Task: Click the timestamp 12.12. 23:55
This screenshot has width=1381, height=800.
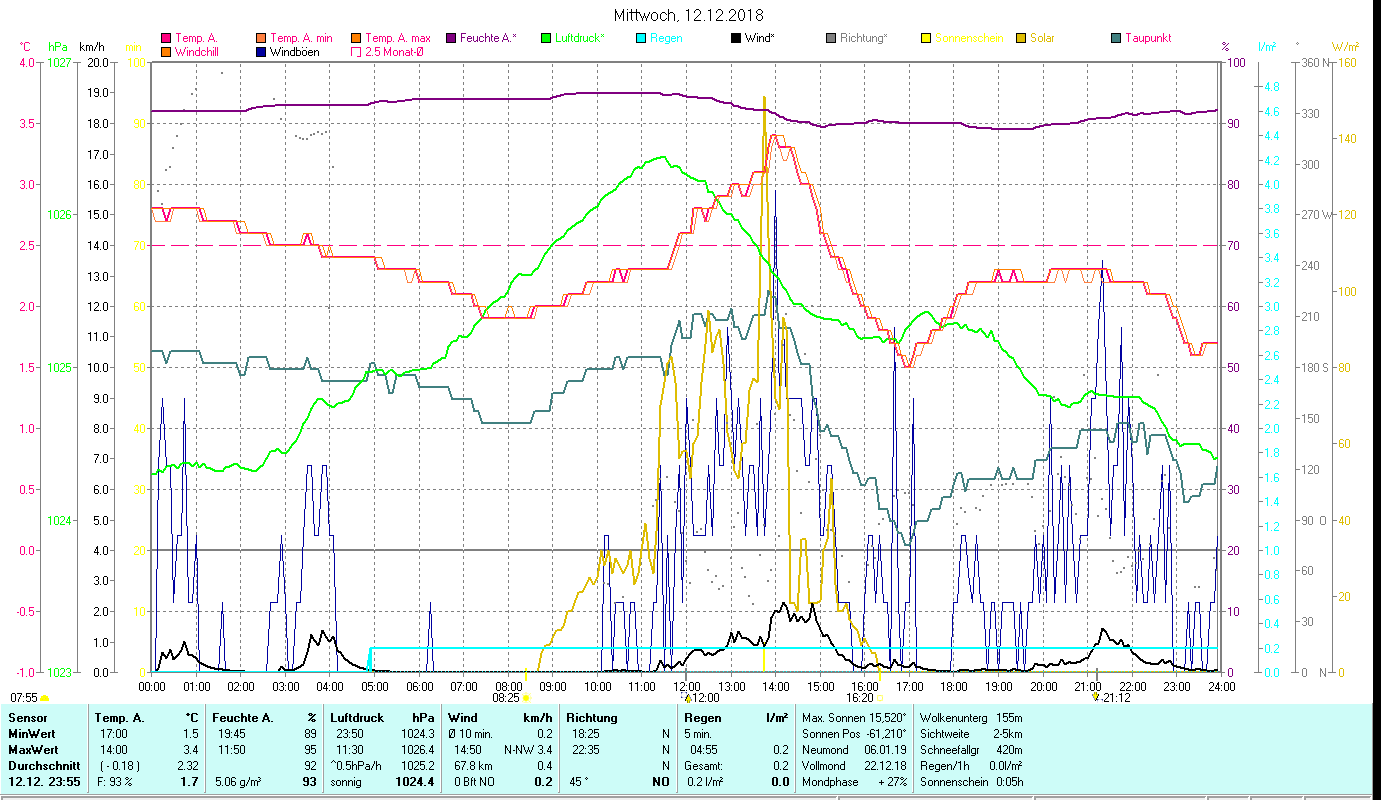Action: (x=44, y=782)
